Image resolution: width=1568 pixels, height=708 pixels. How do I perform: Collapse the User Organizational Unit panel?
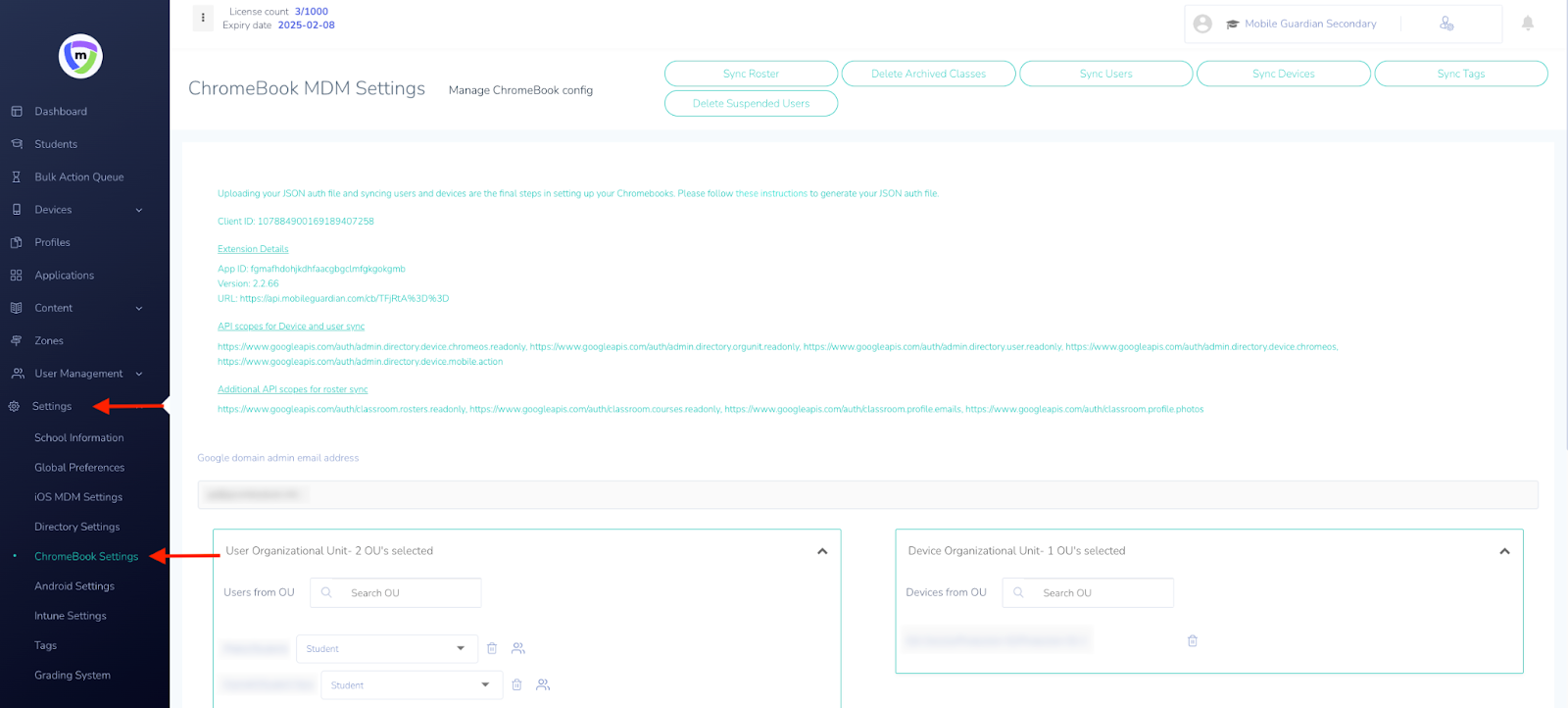tap(822, 551)
